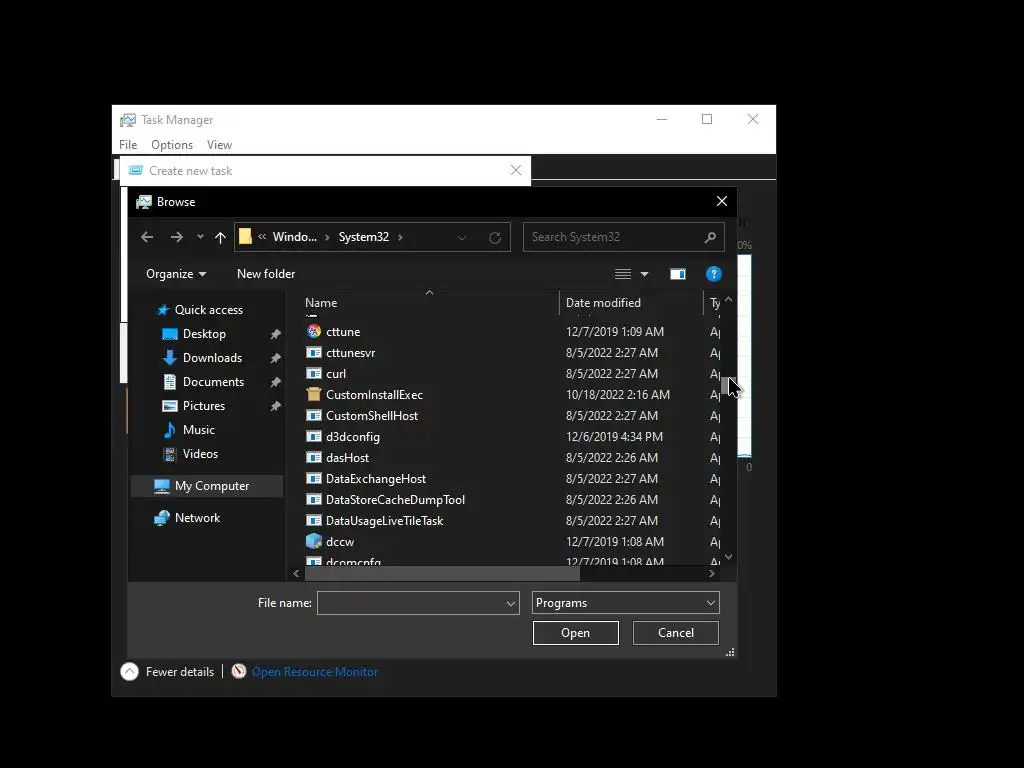Select the DataExchangeHost file
Image resolution: width=1024 pixels, height=768 pixels.
click(376, 479)
